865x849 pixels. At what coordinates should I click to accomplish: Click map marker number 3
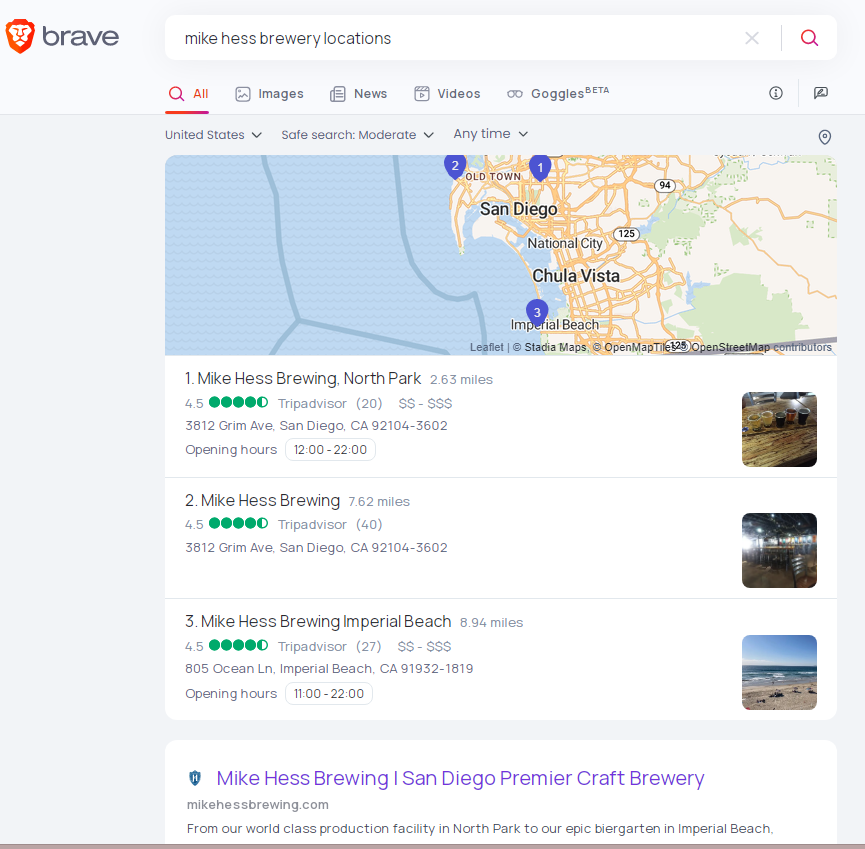537,313
